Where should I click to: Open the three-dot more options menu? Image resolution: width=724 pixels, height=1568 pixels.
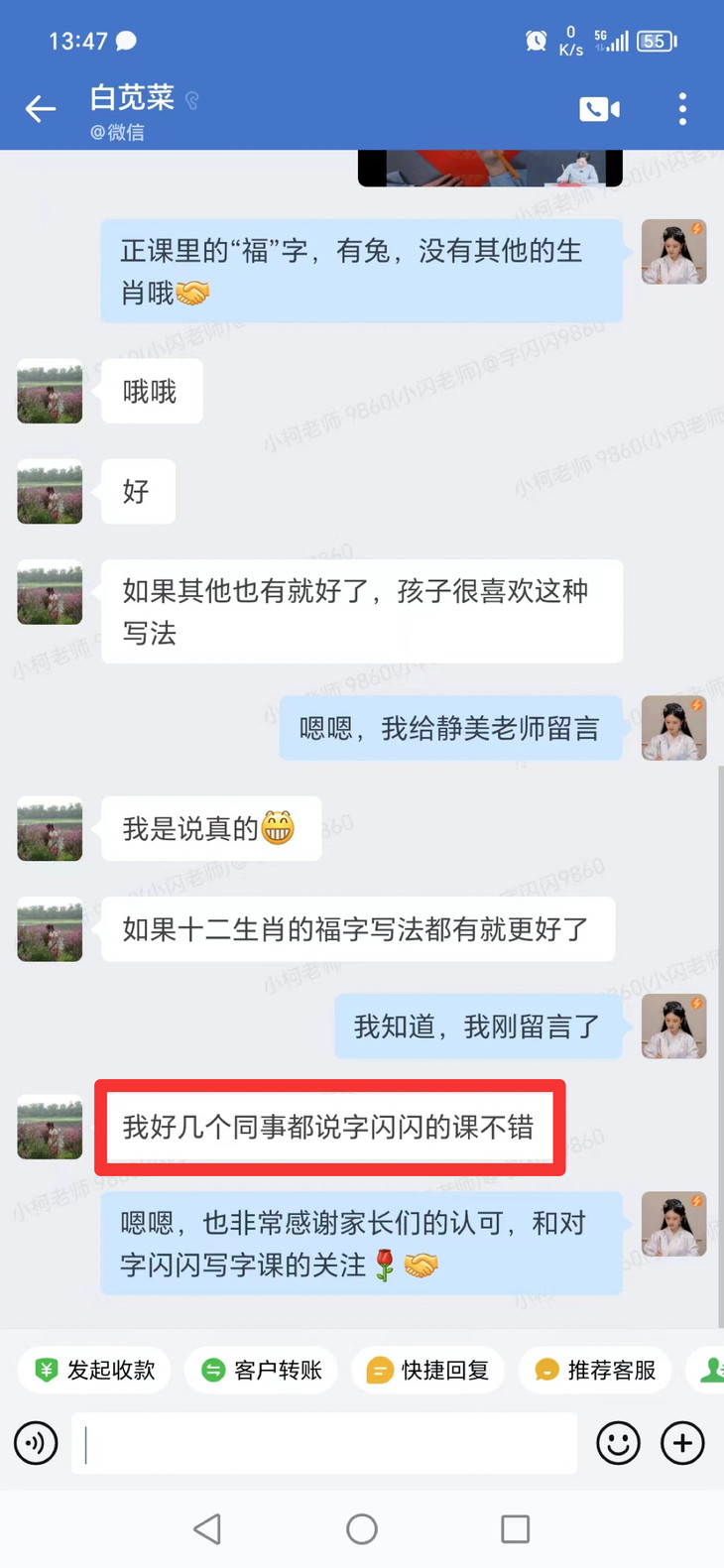[682, 108]
